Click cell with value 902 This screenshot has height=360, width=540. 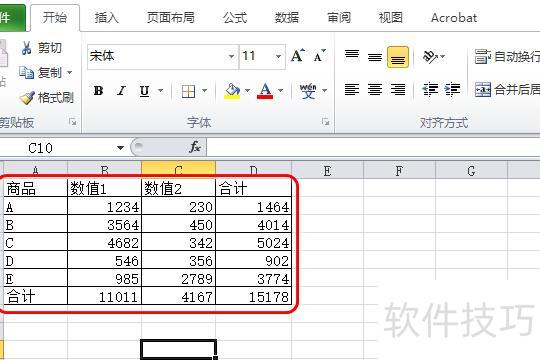(x=253, y=260)
